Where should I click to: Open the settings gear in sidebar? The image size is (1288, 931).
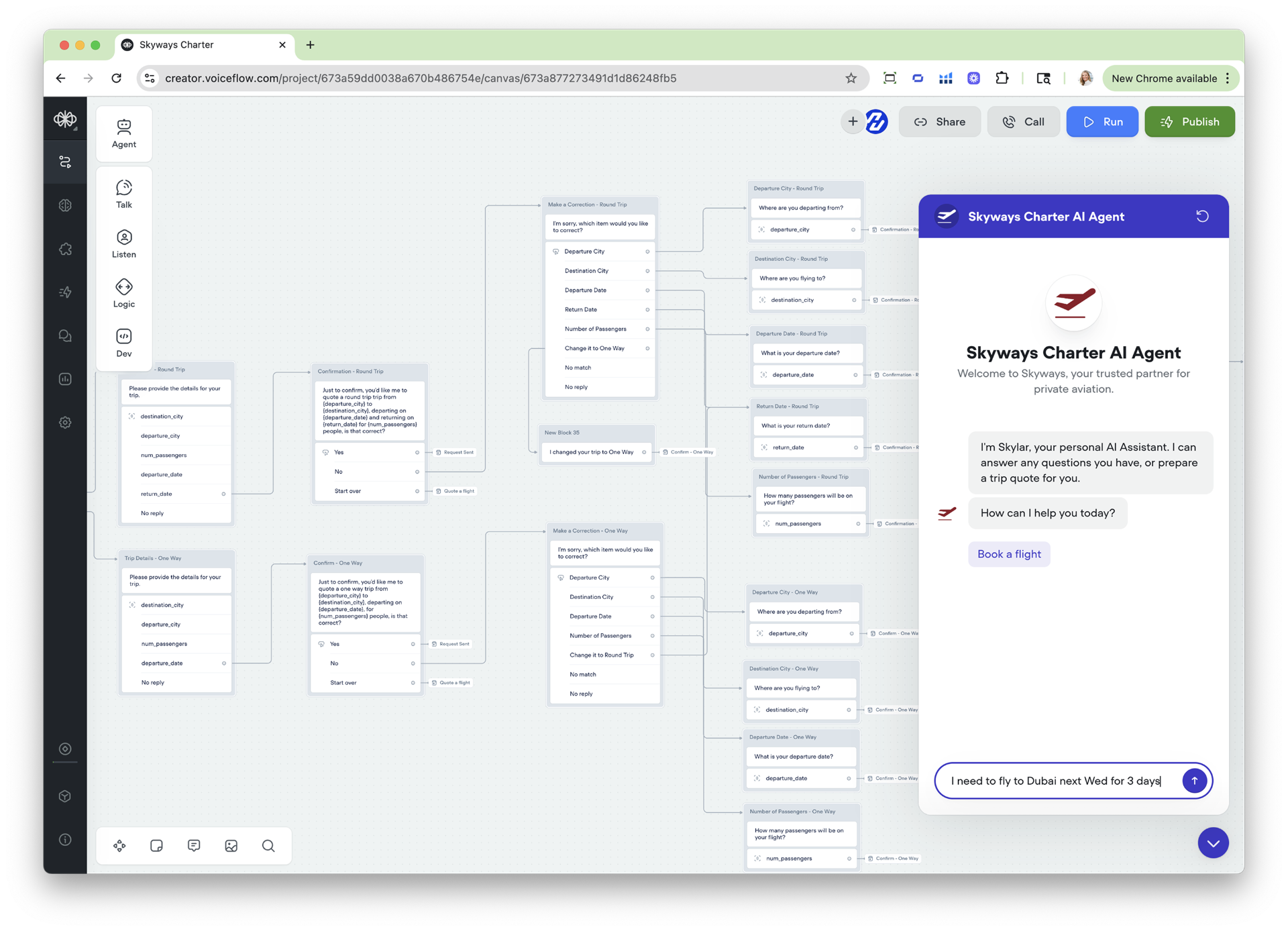[65, 423]
